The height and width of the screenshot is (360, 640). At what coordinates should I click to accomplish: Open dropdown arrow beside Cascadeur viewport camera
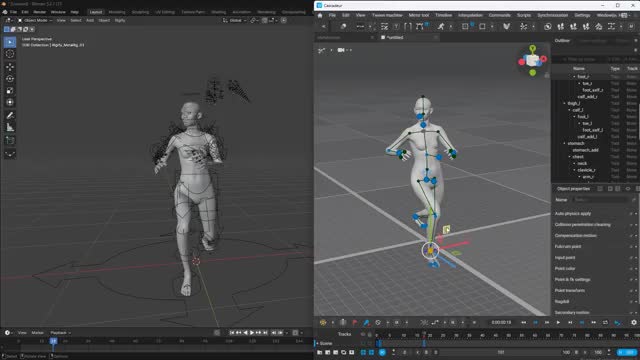[x=350, y=50]
